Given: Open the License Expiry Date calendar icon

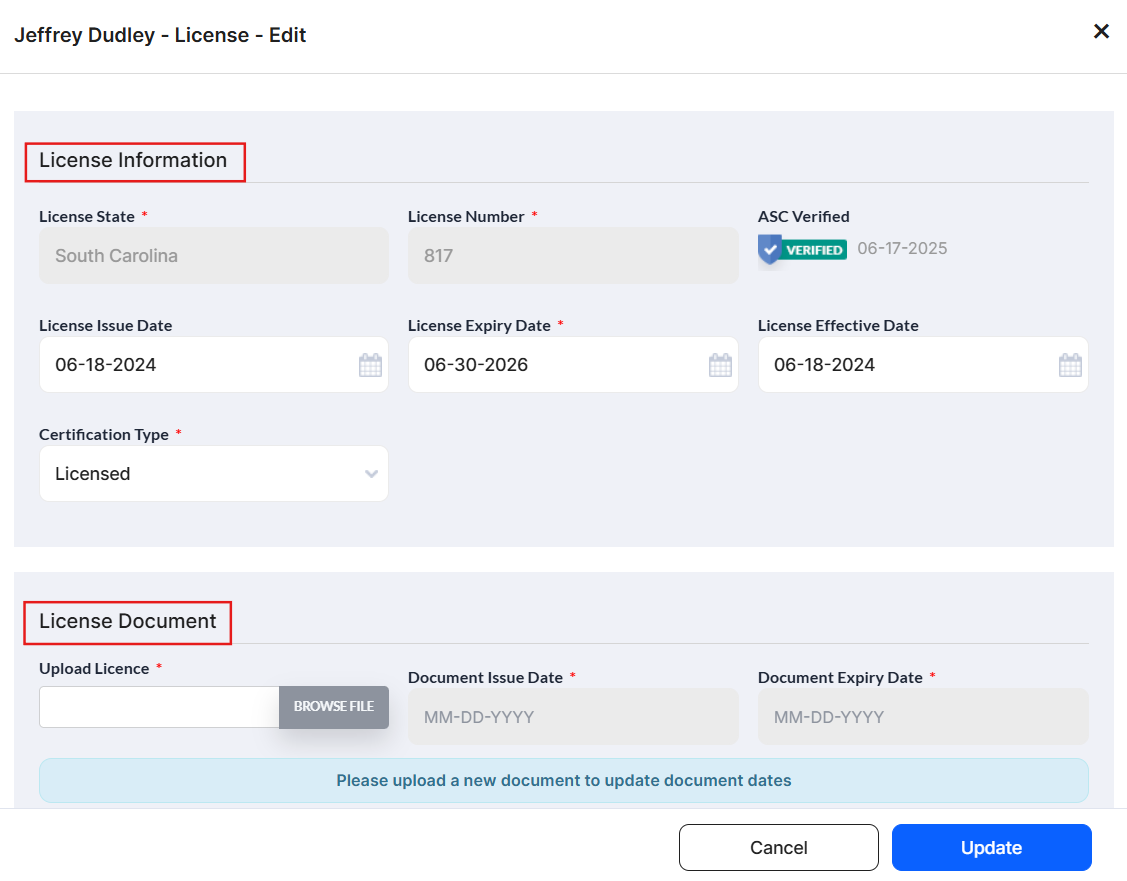Looking at the screenshot, I should point(720,364).
